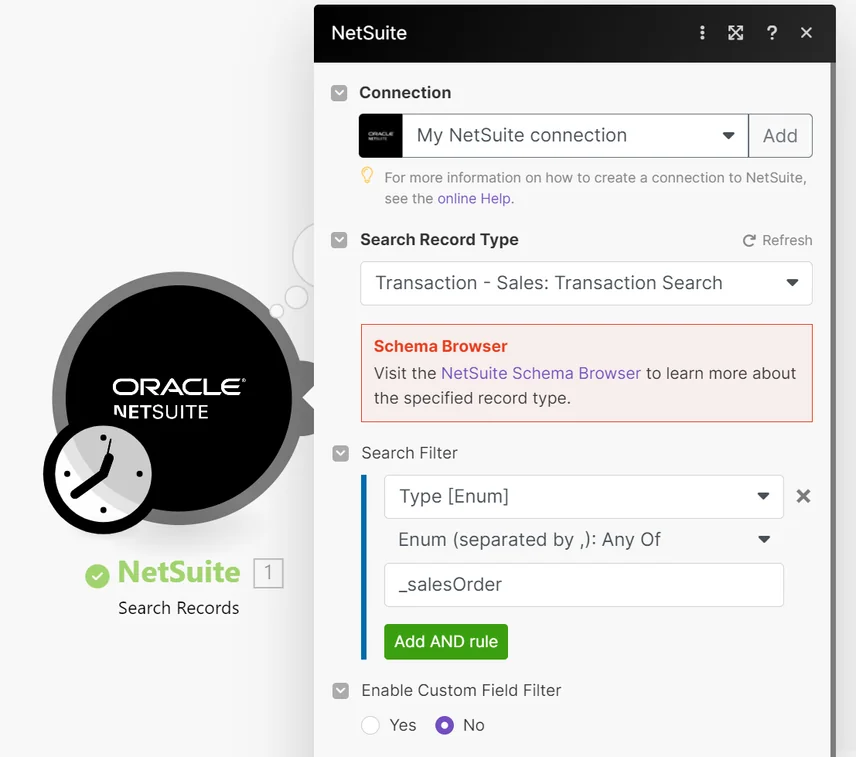Screen dimensions: 856x757
Task: Click the _salesOrder enum value field
Action: pos(584,585)
